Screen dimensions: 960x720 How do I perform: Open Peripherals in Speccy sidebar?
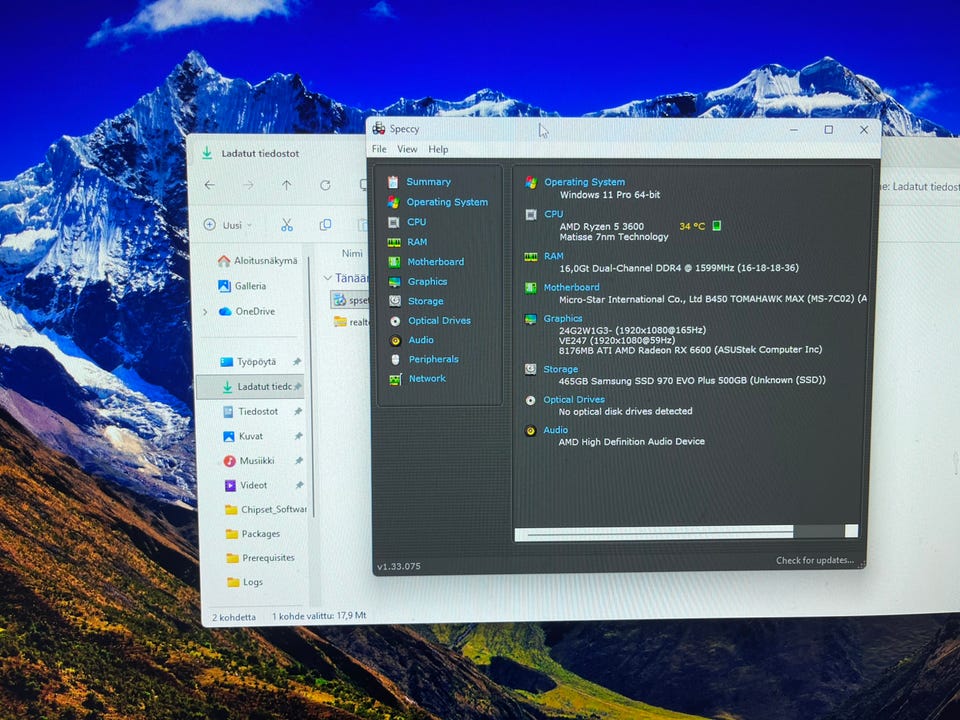pos(433,359)
